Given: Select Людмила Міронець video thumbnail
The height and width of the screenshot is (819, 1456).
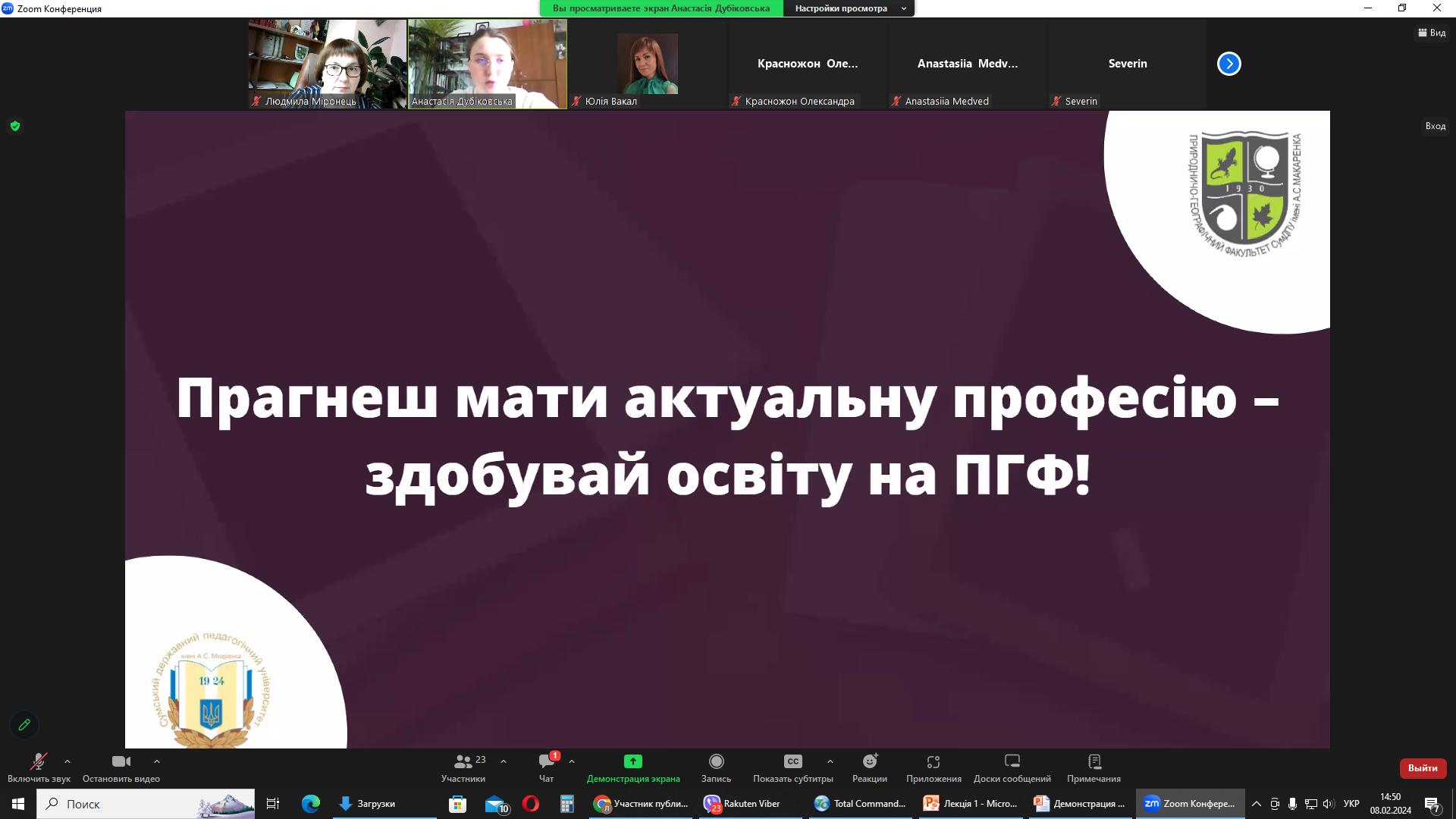Looking at the screenshot, I should coord(328,64).
